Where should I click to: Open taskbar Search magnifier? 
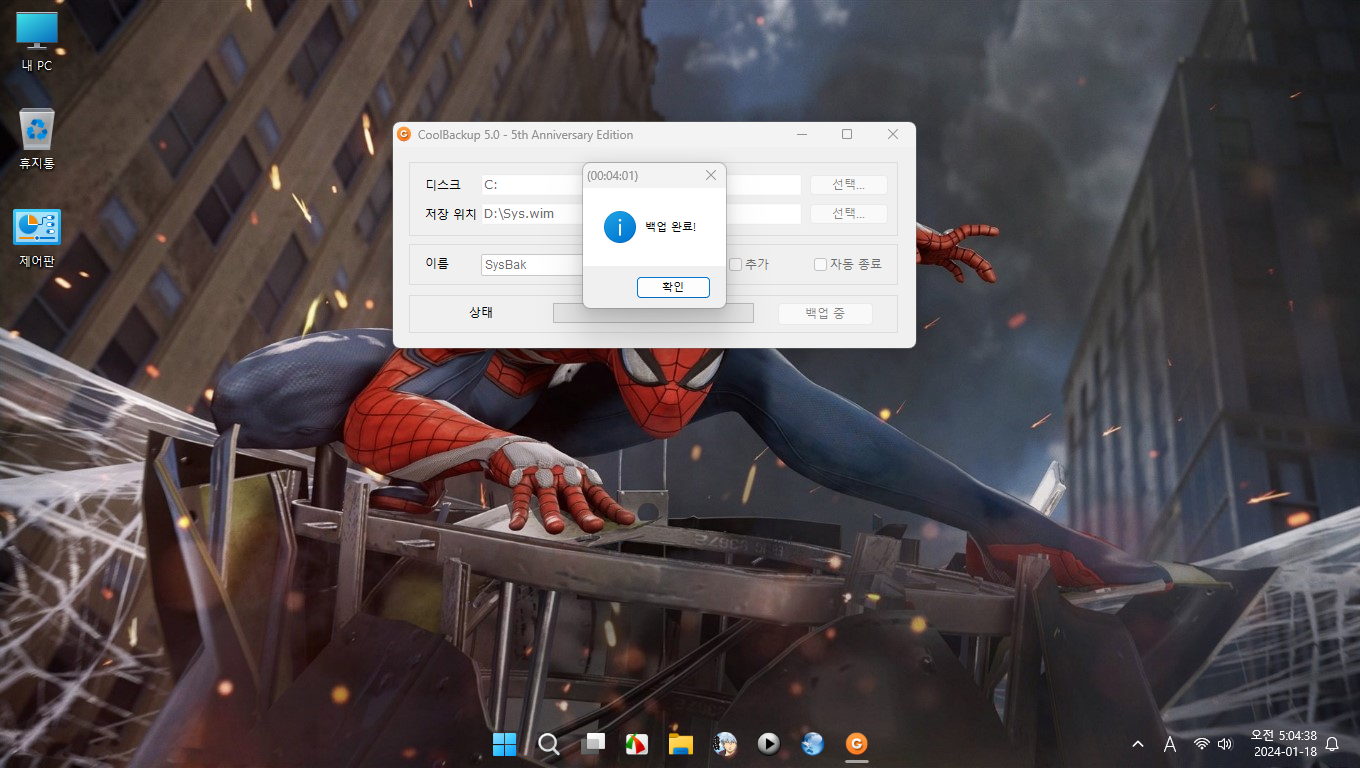548,743
